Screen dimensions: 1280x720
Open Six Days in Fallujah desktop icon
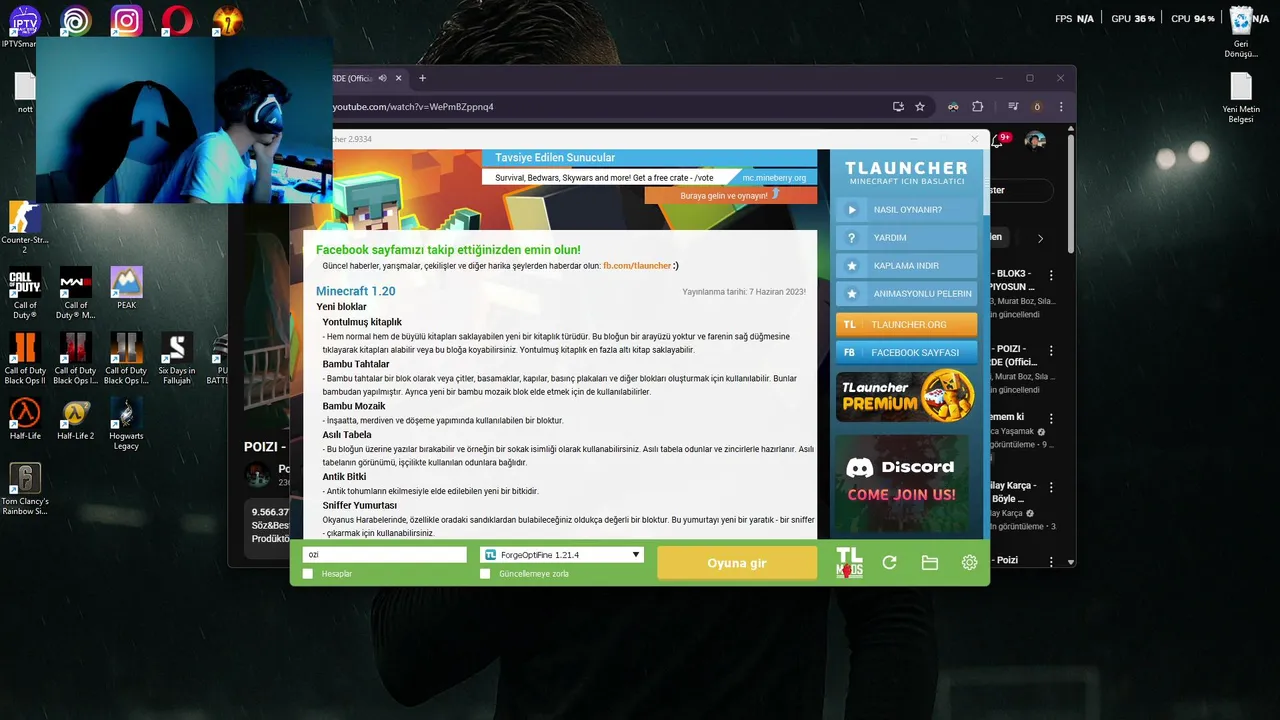click(177, 358)
